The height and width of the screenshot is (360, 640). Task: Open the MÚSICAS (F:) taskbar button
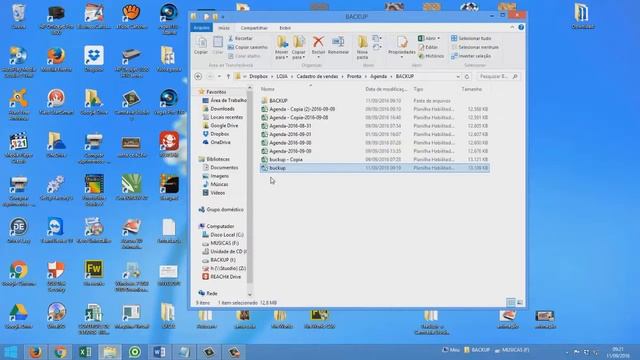(512, 350)
